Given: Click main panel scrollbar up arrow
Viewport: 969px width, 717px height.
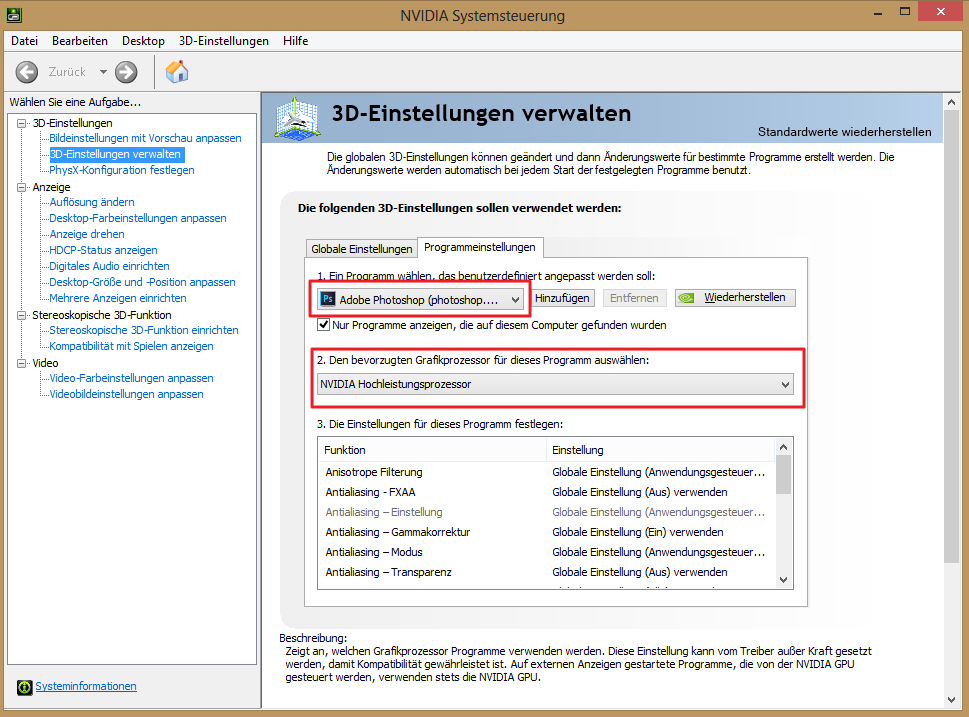Looking at the screenshot, I should coord(952,102).
